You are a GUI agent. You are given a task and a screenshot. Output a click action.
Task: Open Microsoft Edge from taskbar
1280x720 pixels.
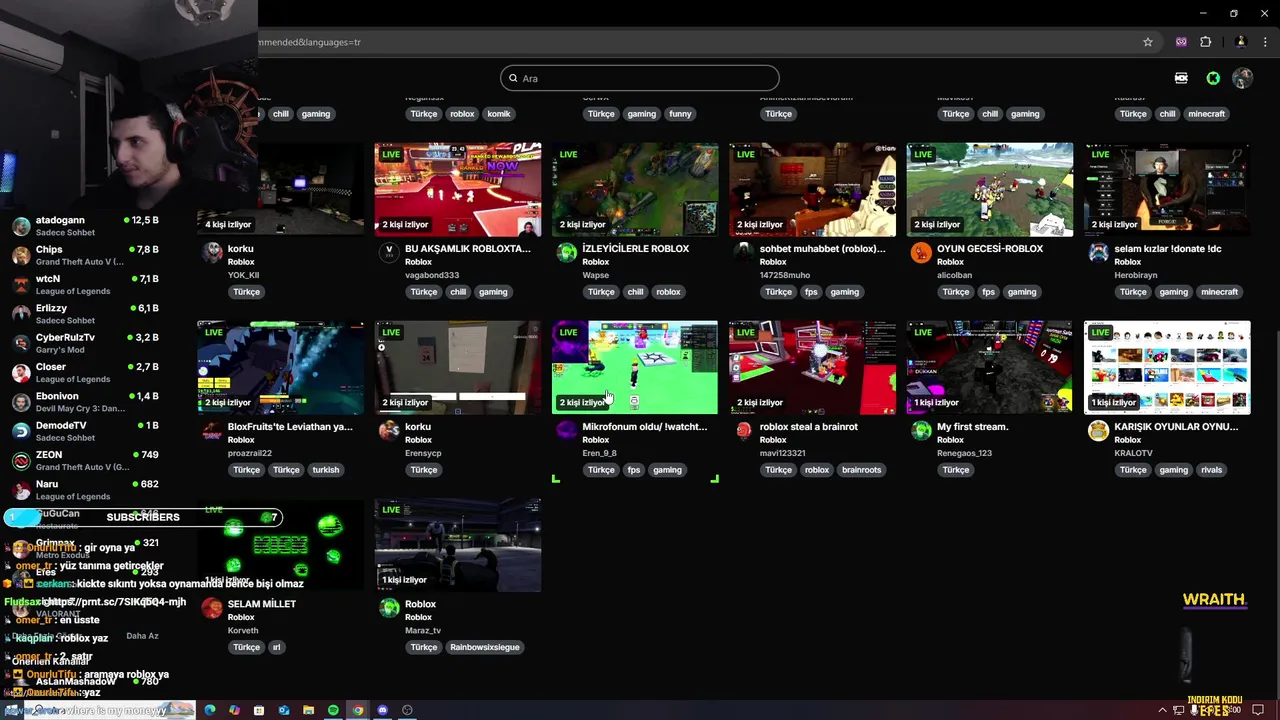(x=210, y=710)
